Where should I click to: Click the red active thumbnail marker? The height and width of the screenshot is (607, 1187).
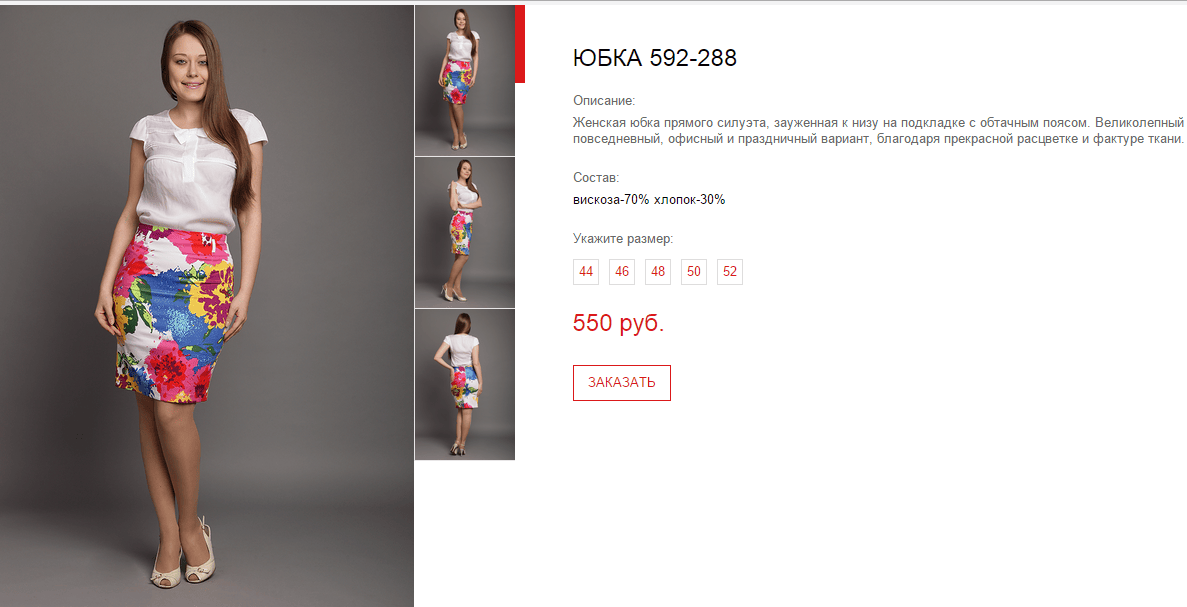pyautogui.click(x=519, y=44)
